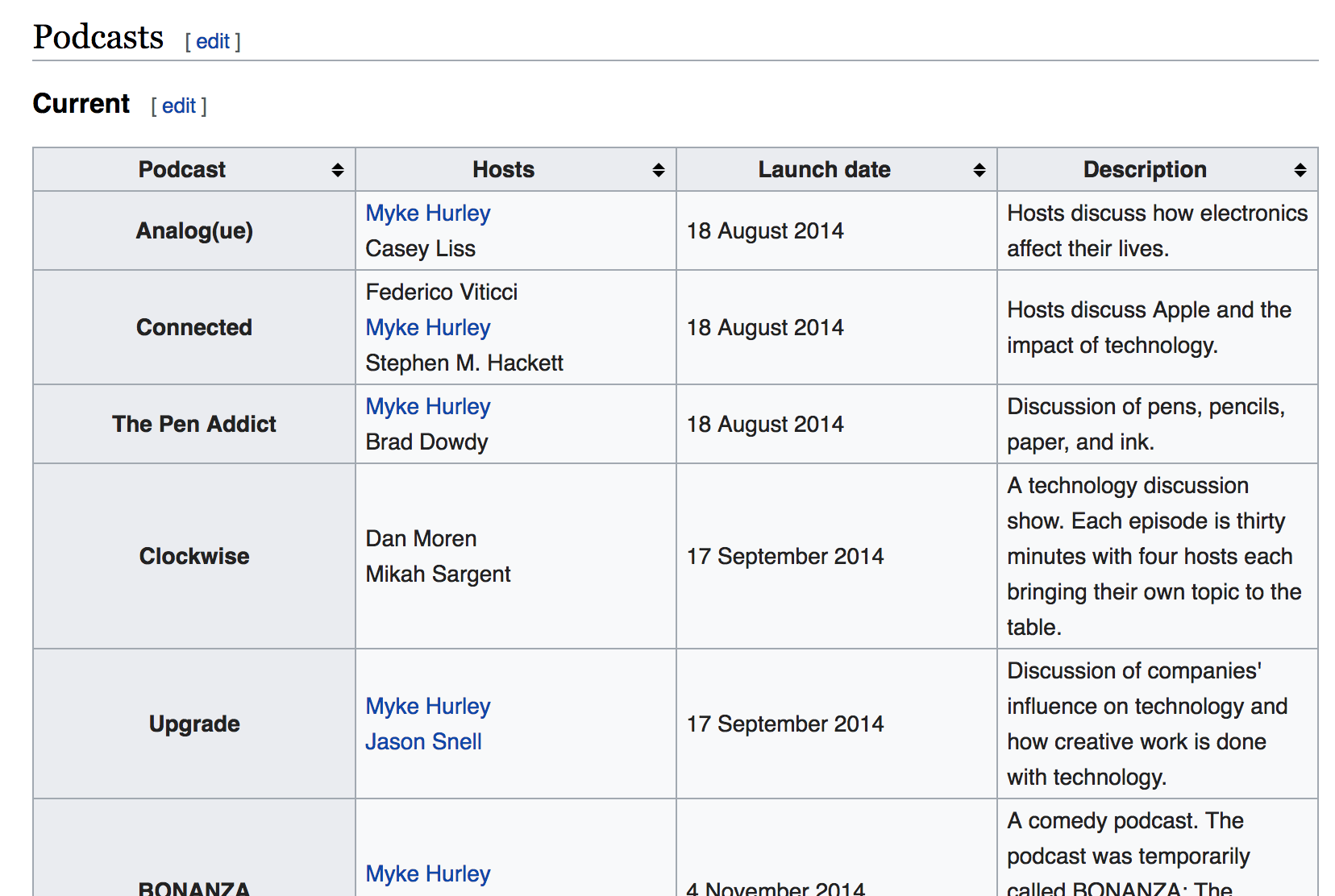
Task: Sort the table by the Launch date header
Action: point(824,169)
